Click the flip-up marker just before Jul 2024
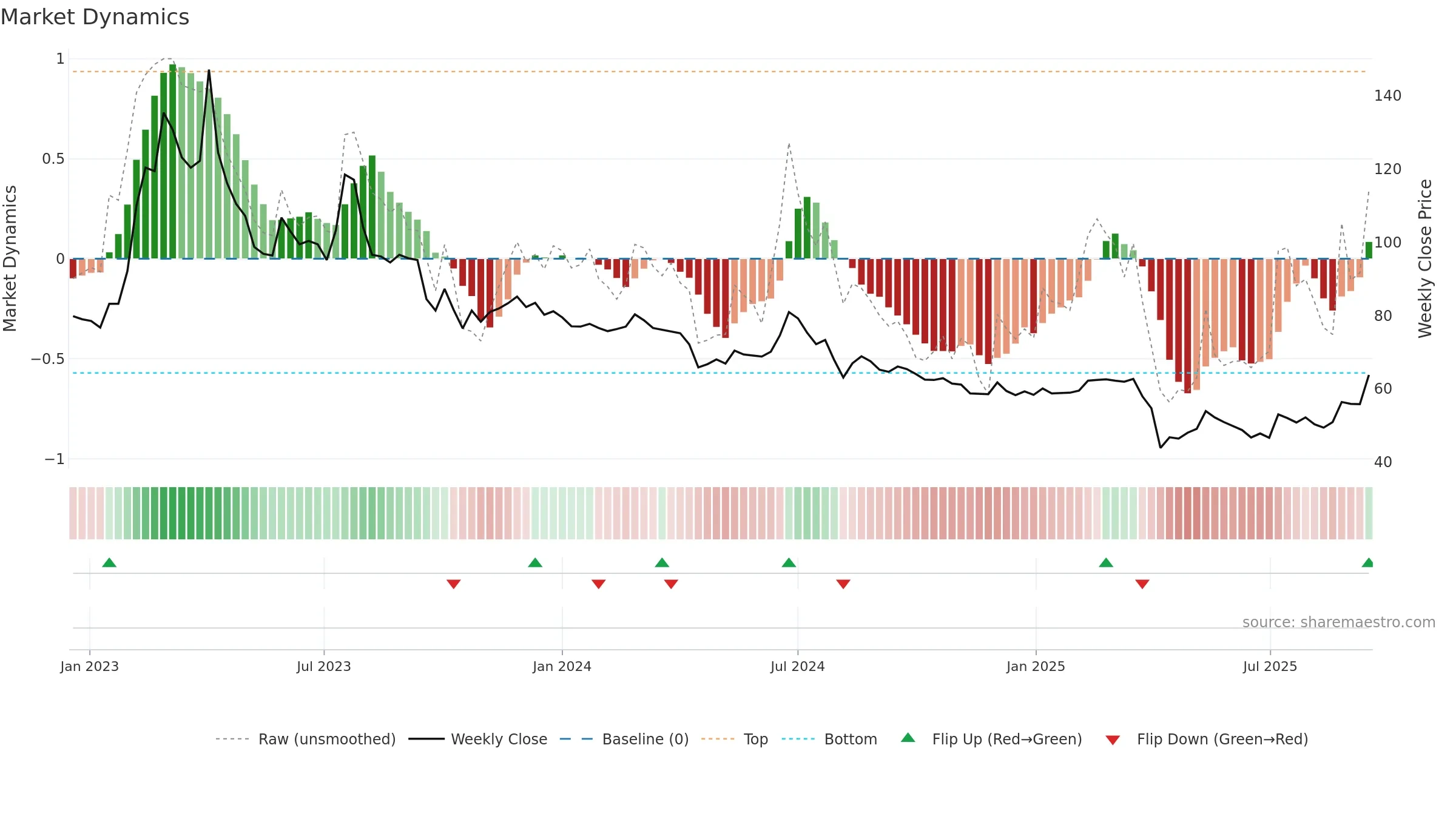1456x819 pixels. click(x=789, y=563)
